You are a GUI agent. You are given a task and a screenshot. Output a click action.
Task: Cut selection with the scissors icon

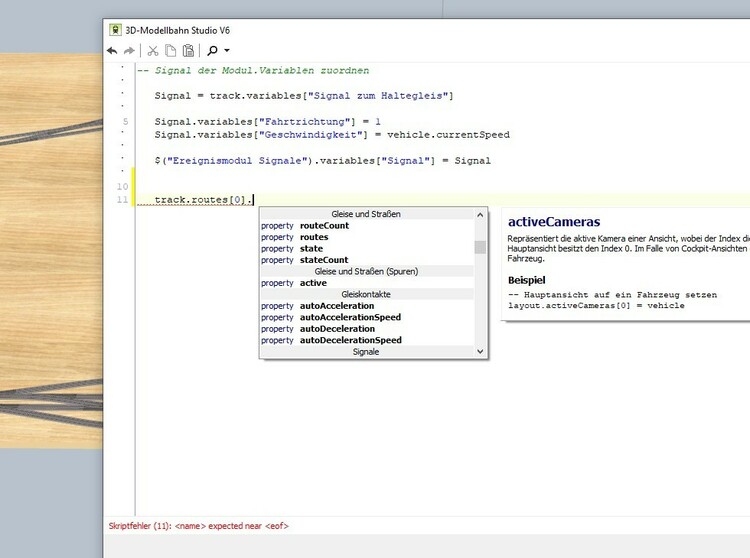pyautogui.click(x=154, y=50)
